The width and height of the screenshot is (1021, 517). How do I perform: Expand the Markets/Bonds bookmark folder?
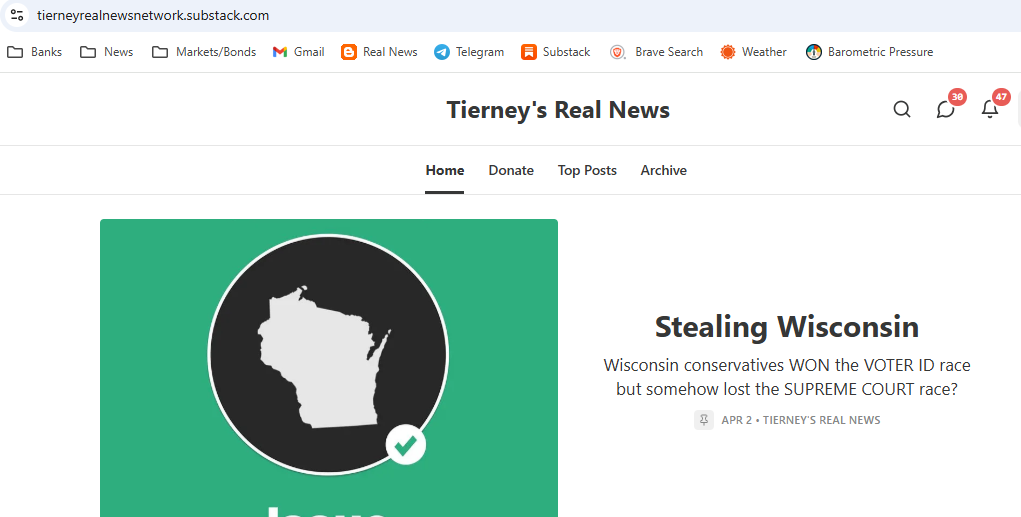pyautogui.click(x=204, y=52)
